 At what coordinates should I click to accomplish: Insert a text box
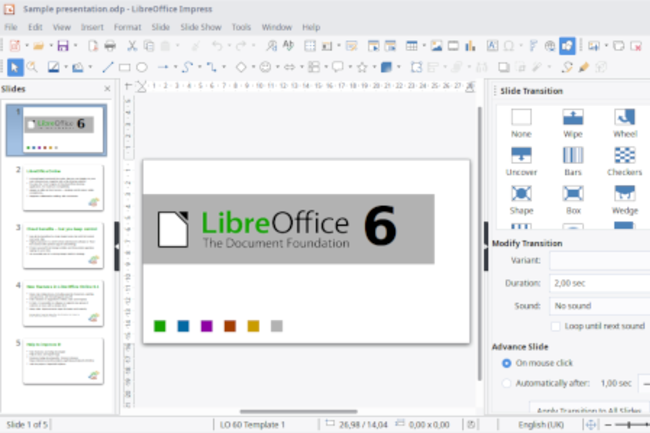point(492,46)
